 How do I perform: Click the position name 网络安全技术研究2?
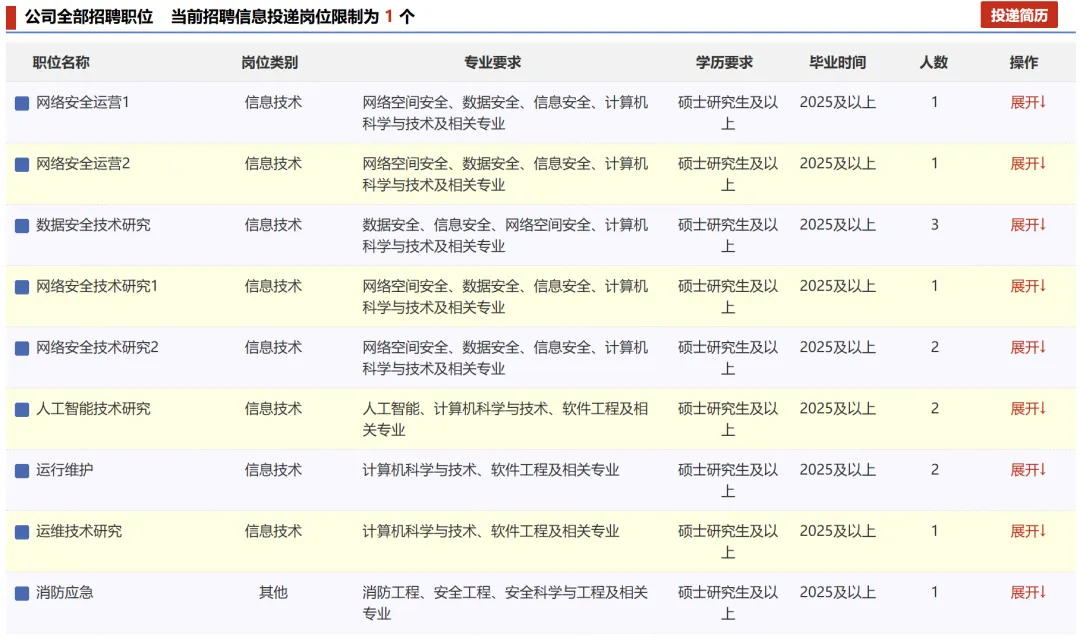(97, 347)
